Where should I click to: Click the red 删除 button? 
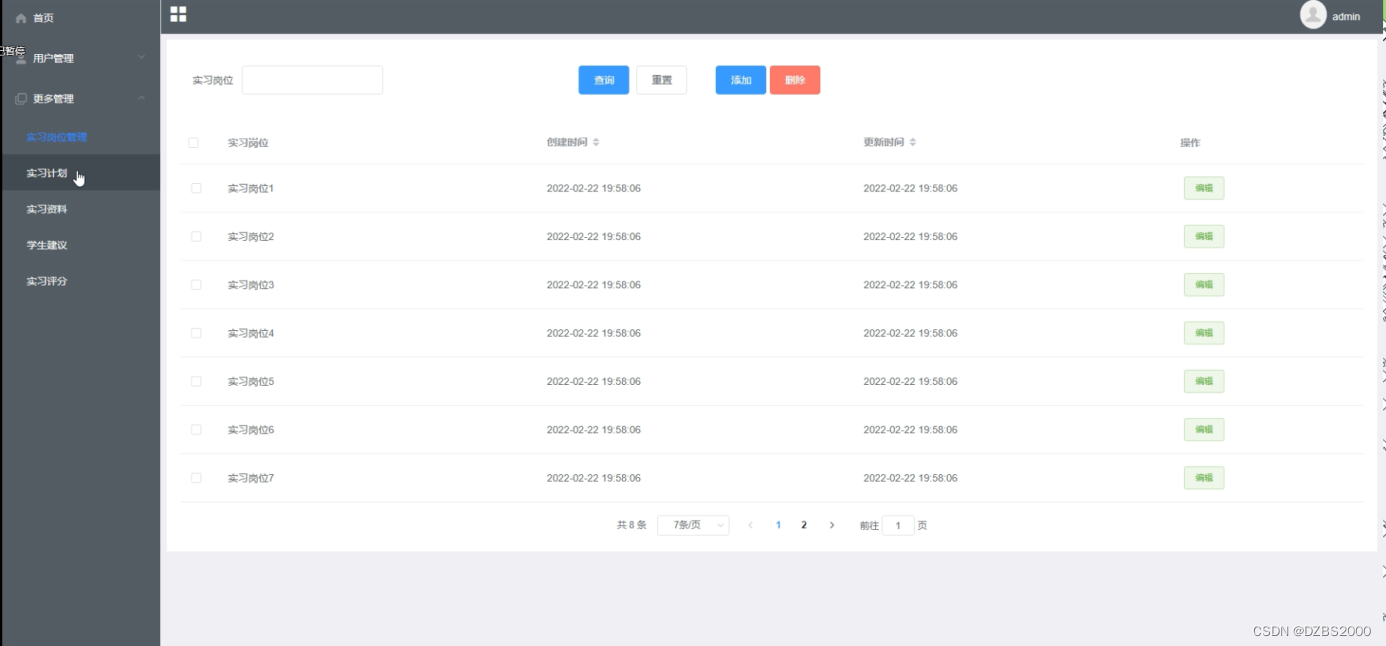[x=795, y=80]
